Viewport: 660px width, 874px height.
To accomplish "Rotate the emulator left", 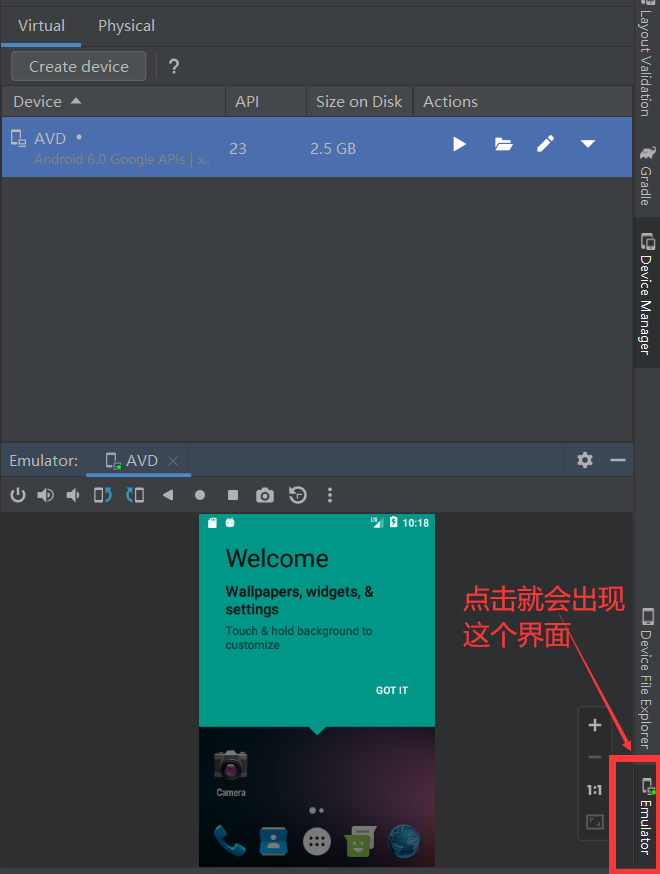I will pos(103,494).
